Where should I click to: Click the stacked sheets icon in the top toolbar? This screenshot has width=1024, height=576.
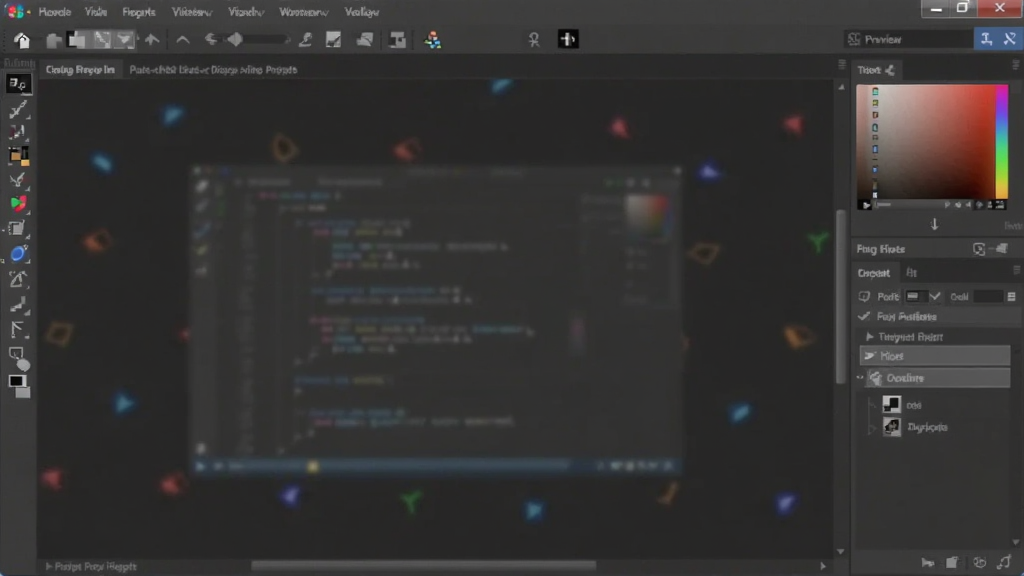(x=364, y=40)
